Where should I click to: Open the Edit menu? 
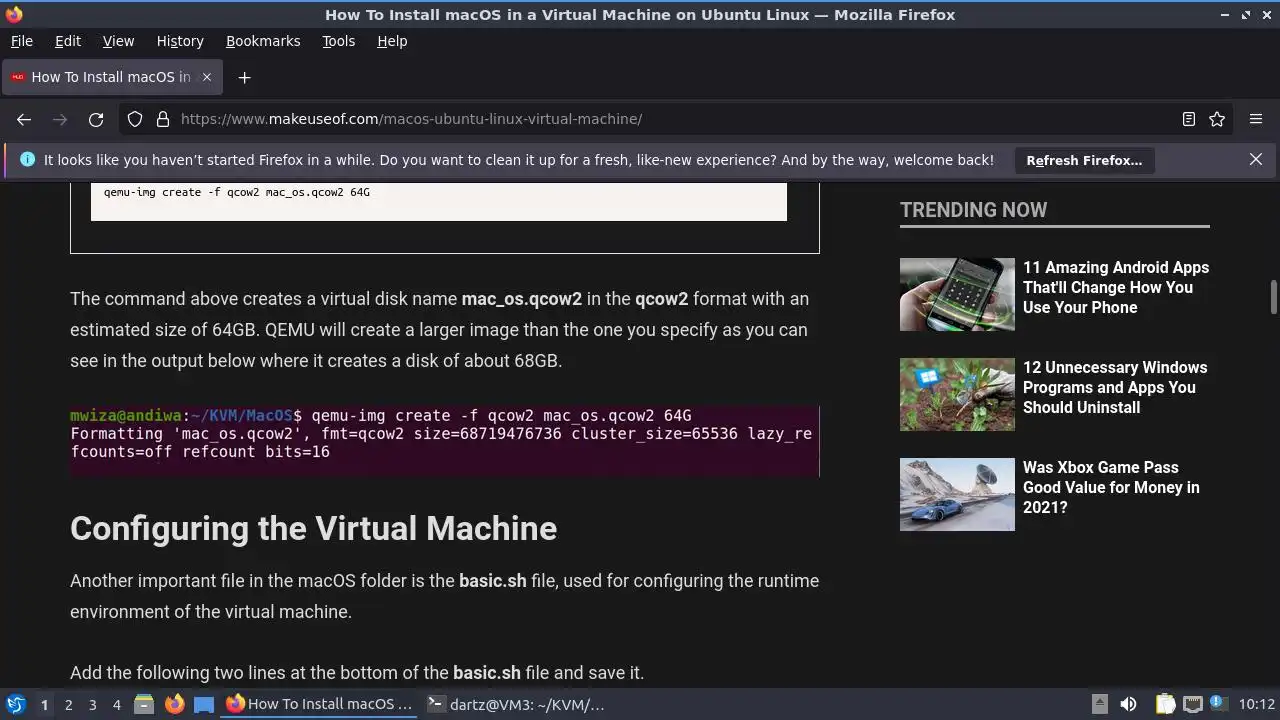(x=68, y=41)
